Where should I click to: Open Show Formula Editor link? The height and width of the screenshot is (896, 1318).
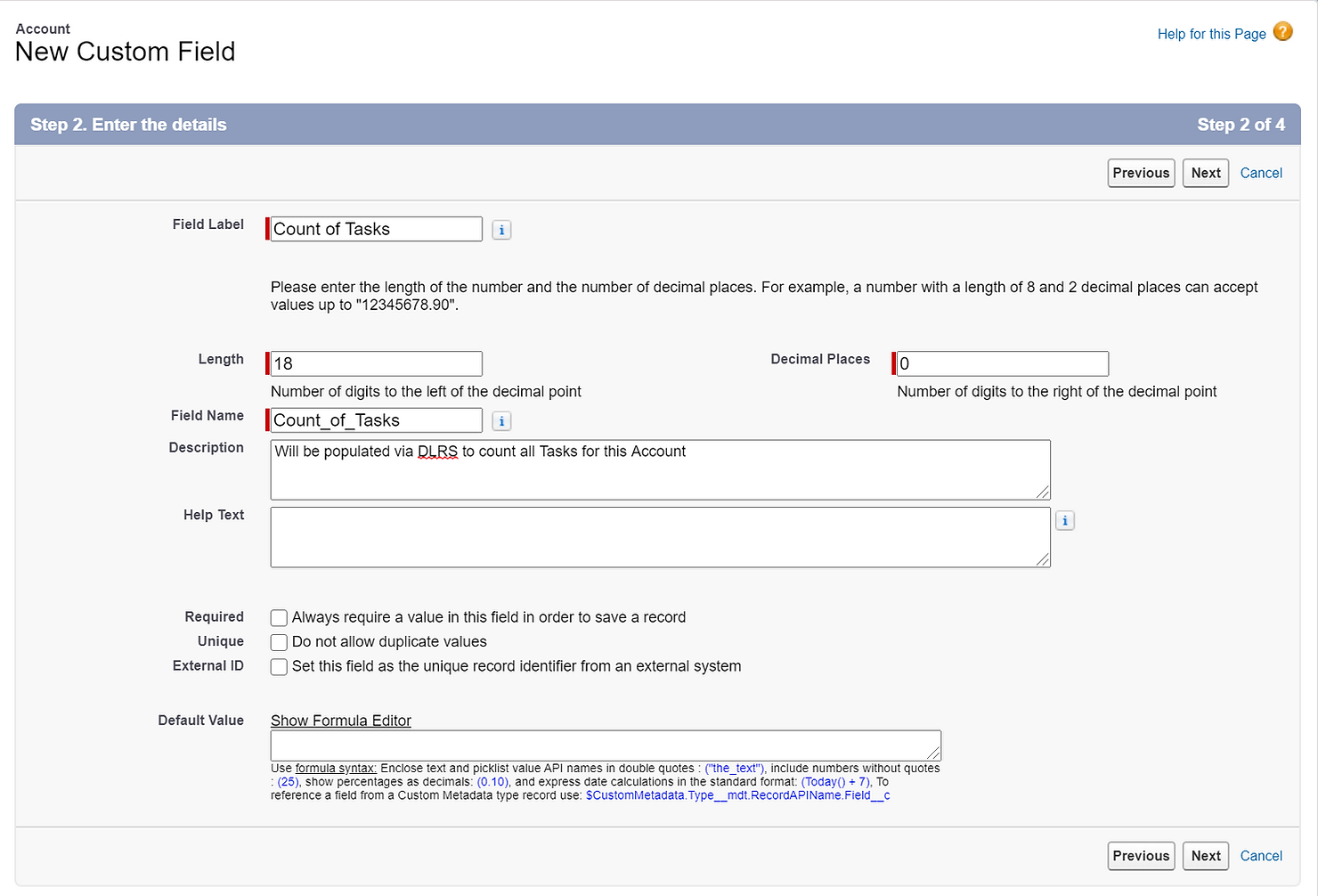[x=341, y=721]
